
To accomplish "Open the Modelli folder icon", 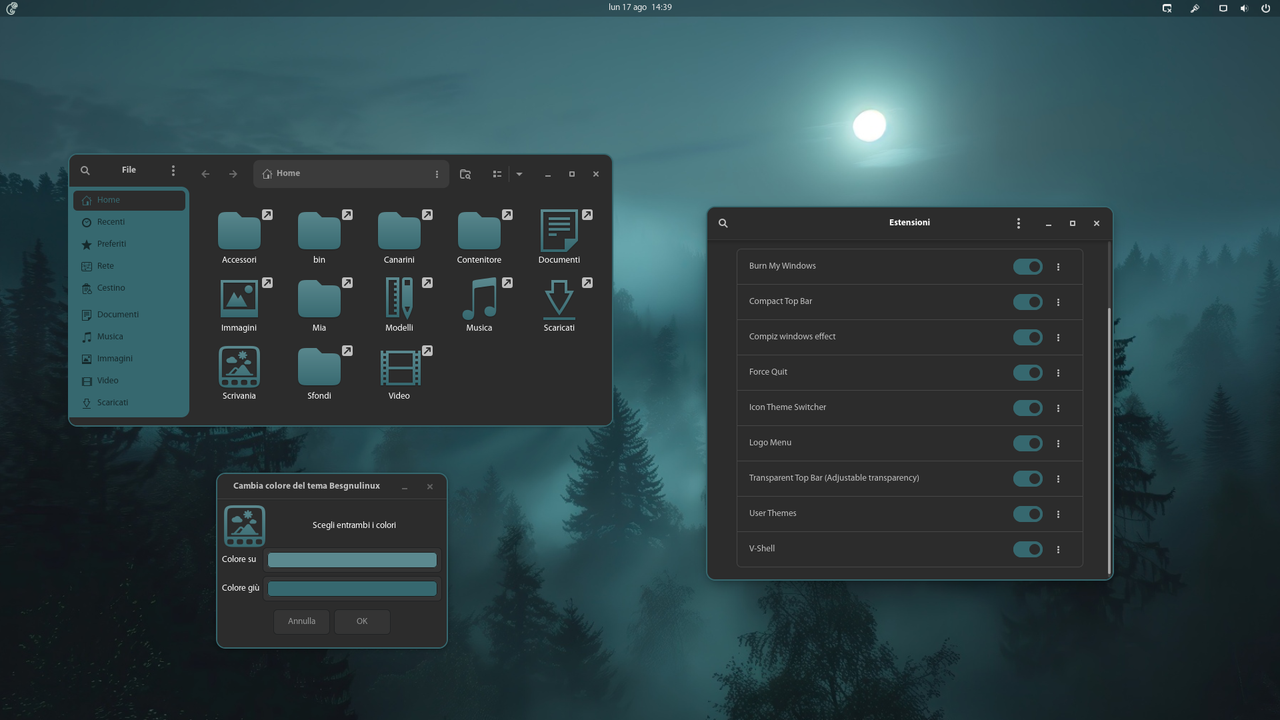I will point(399,298).
